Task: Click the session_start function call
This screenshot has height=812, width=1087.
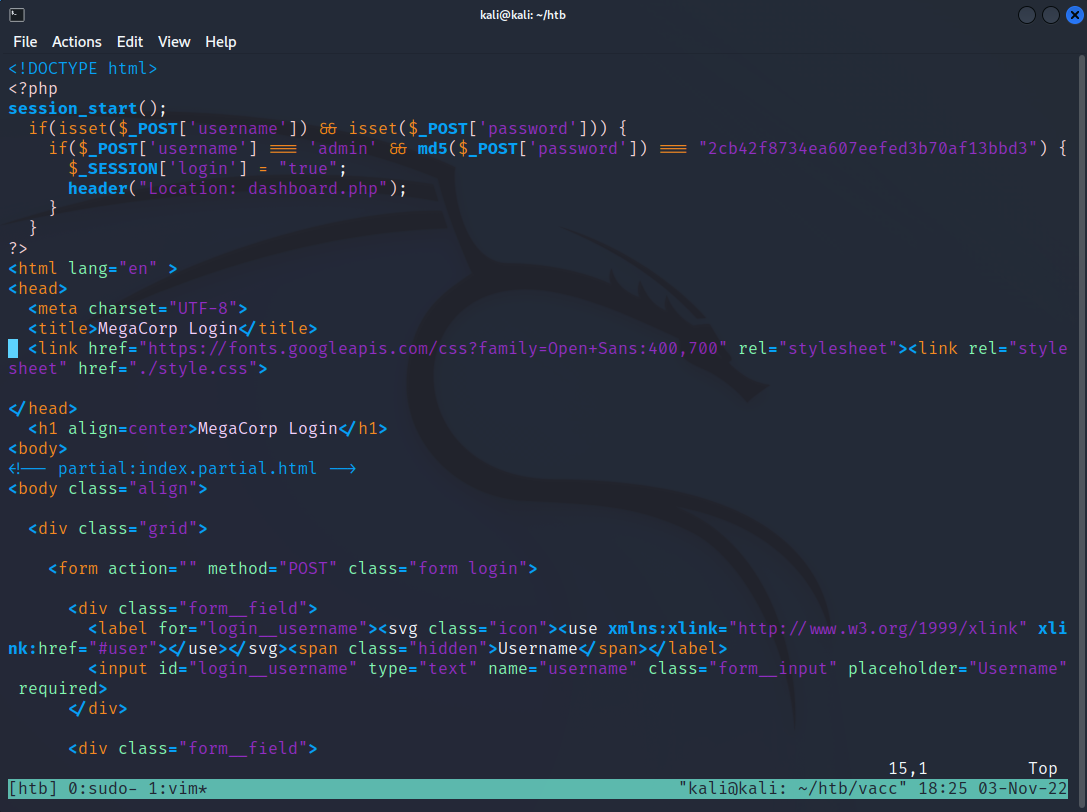Action: (72, 109)
